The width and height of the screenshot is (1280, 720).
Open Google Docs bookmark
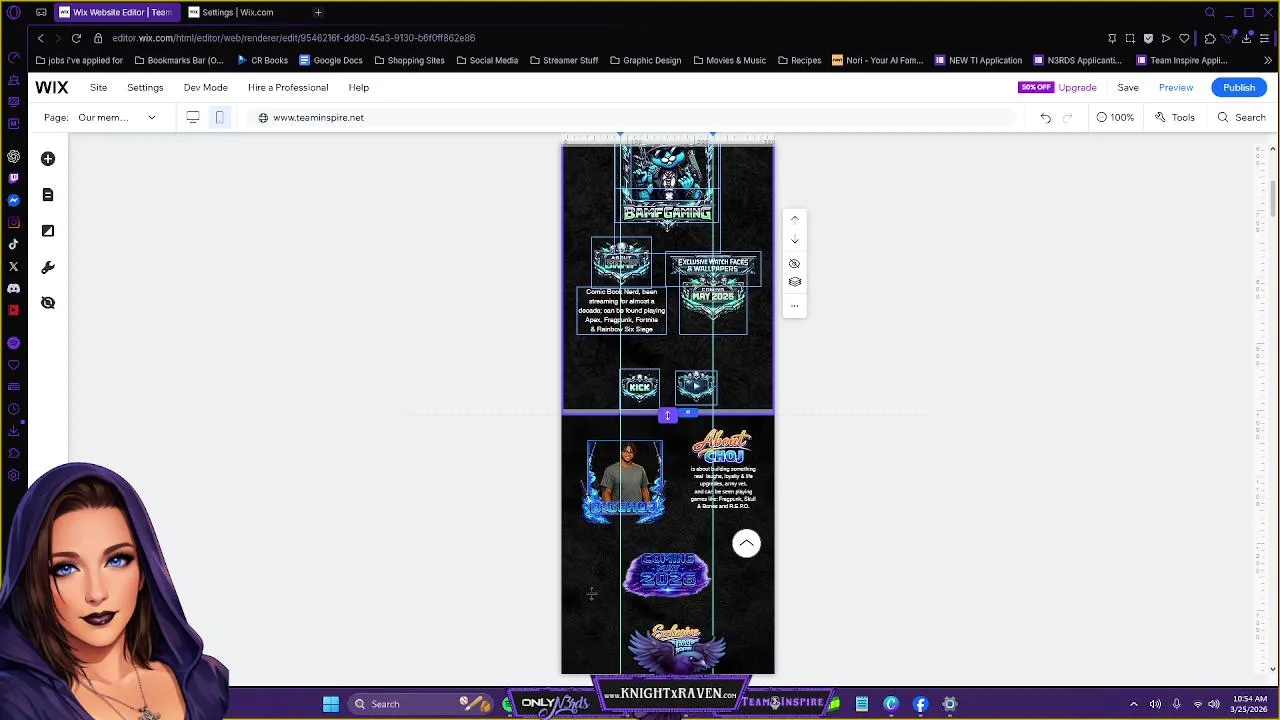[330, 60]
